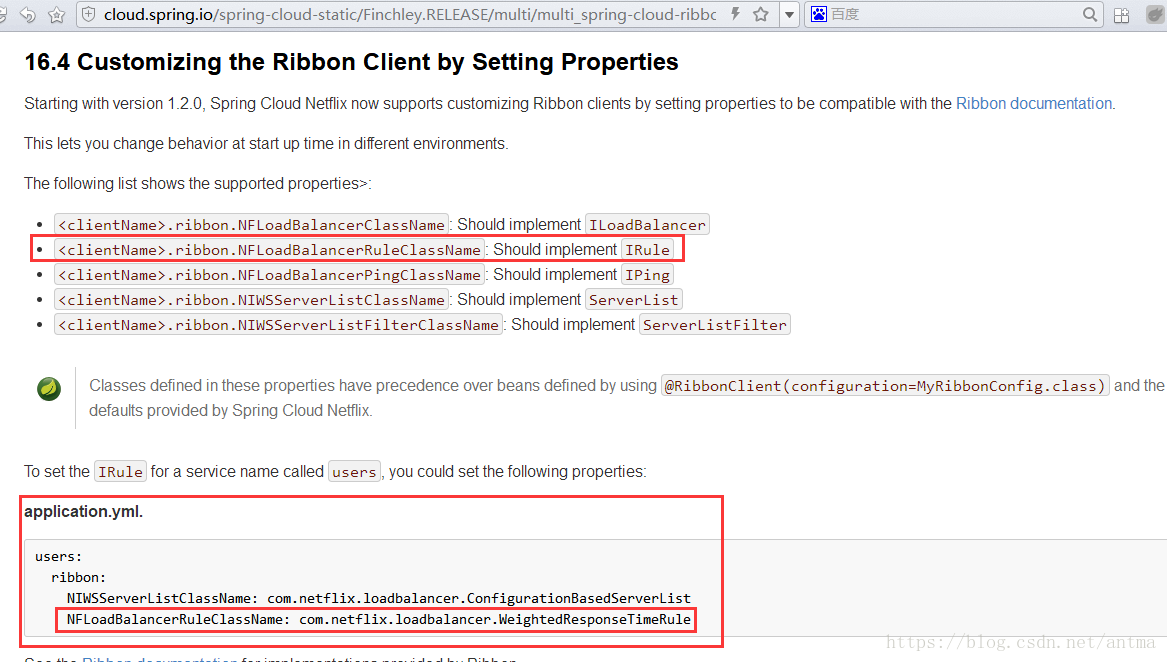Open the grid extensions icon at top right
The height and width of the screenshot is (662, 1167).
point(1122,15)
